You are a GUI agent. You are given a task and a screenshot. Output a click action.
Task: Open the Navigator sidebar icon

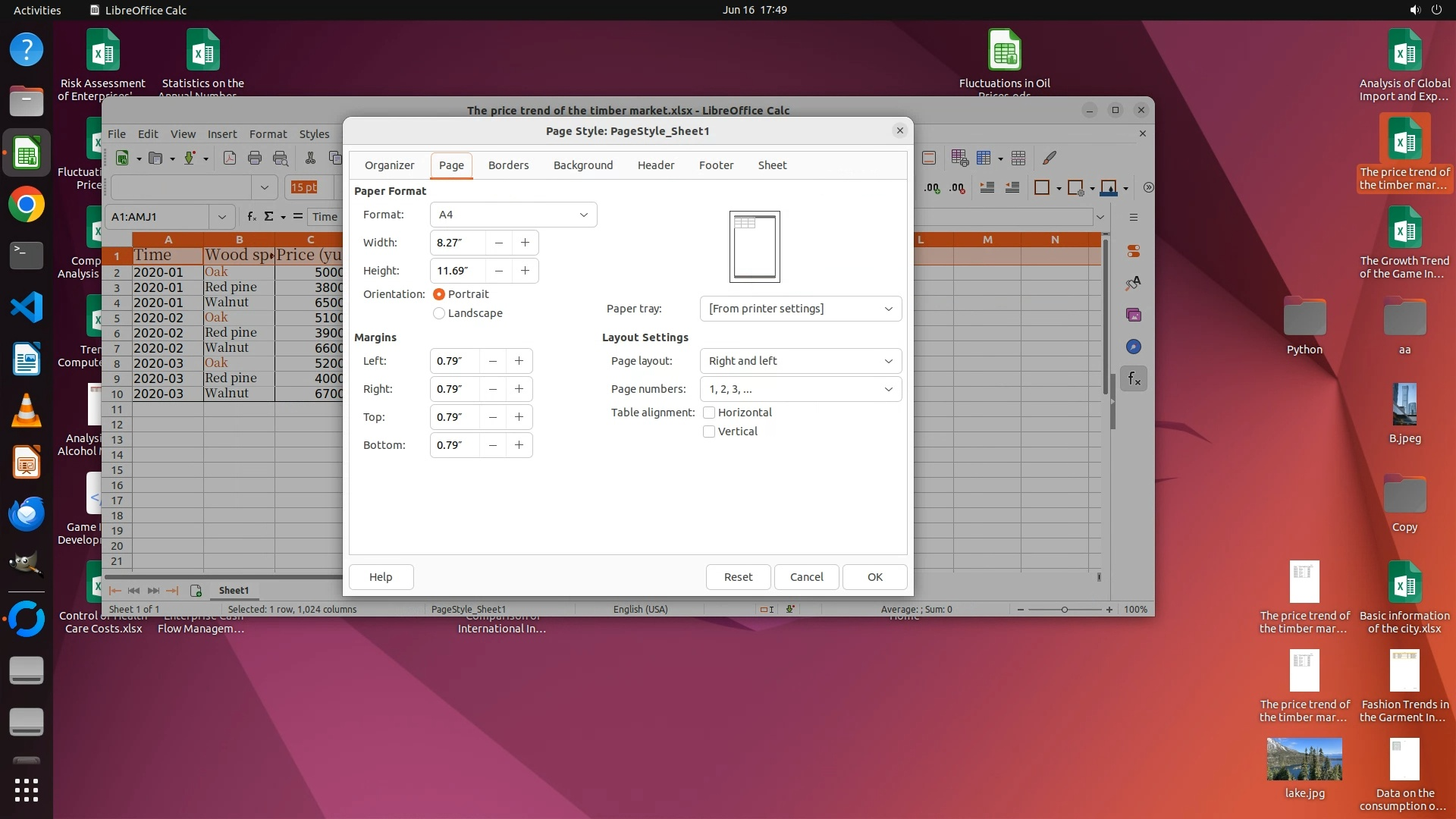point(1134,347)
